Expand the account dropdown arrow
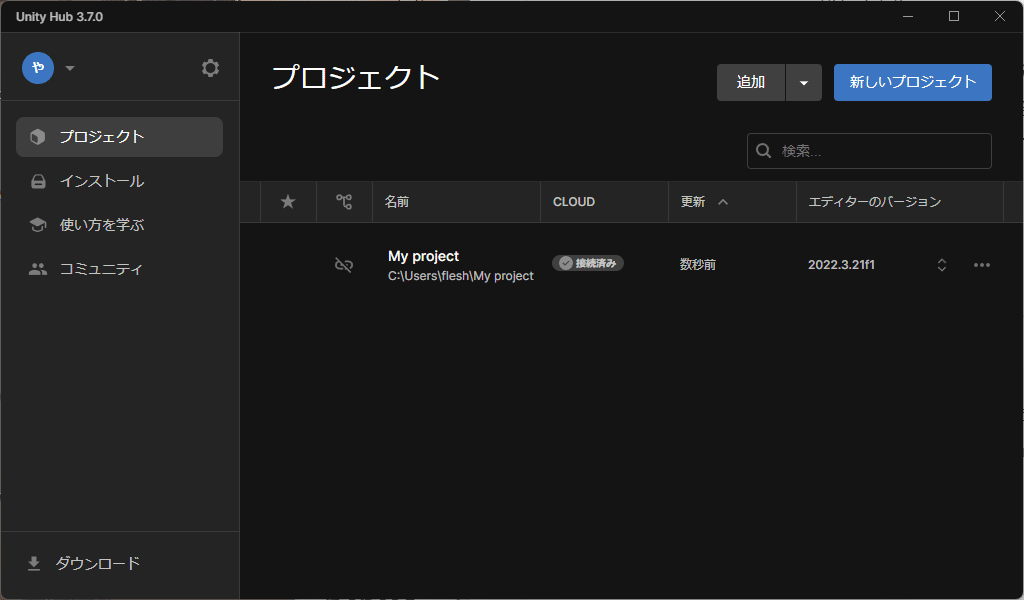The width and height of the screenshot is (1024, 600). tap(70, 68)
